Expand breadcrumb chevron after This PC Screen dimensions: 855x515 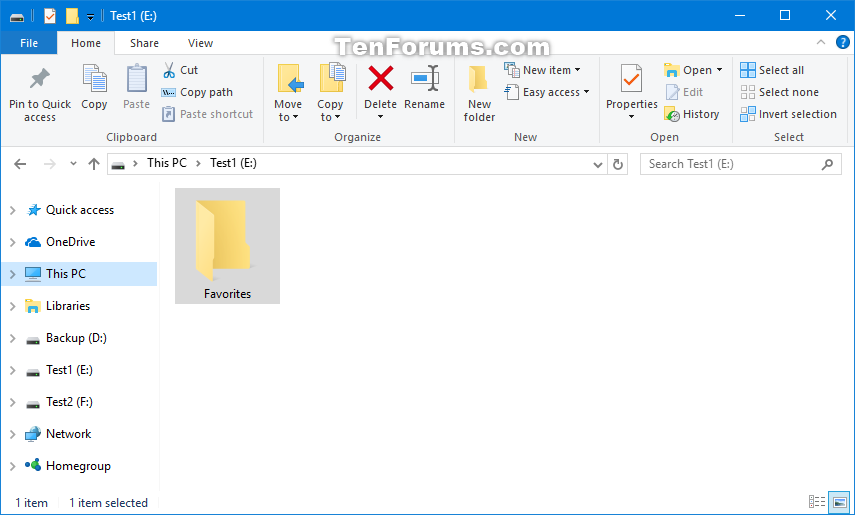198,164
